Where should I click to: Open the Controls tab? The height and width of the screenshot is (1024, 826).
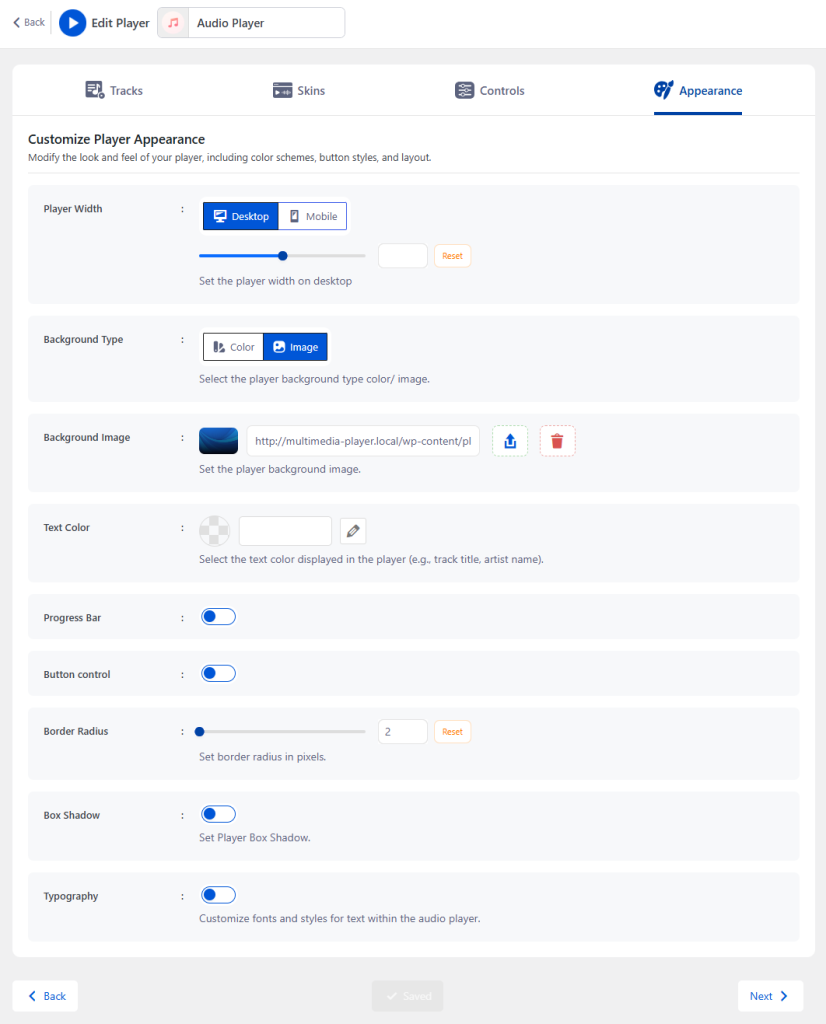[490, 90]
